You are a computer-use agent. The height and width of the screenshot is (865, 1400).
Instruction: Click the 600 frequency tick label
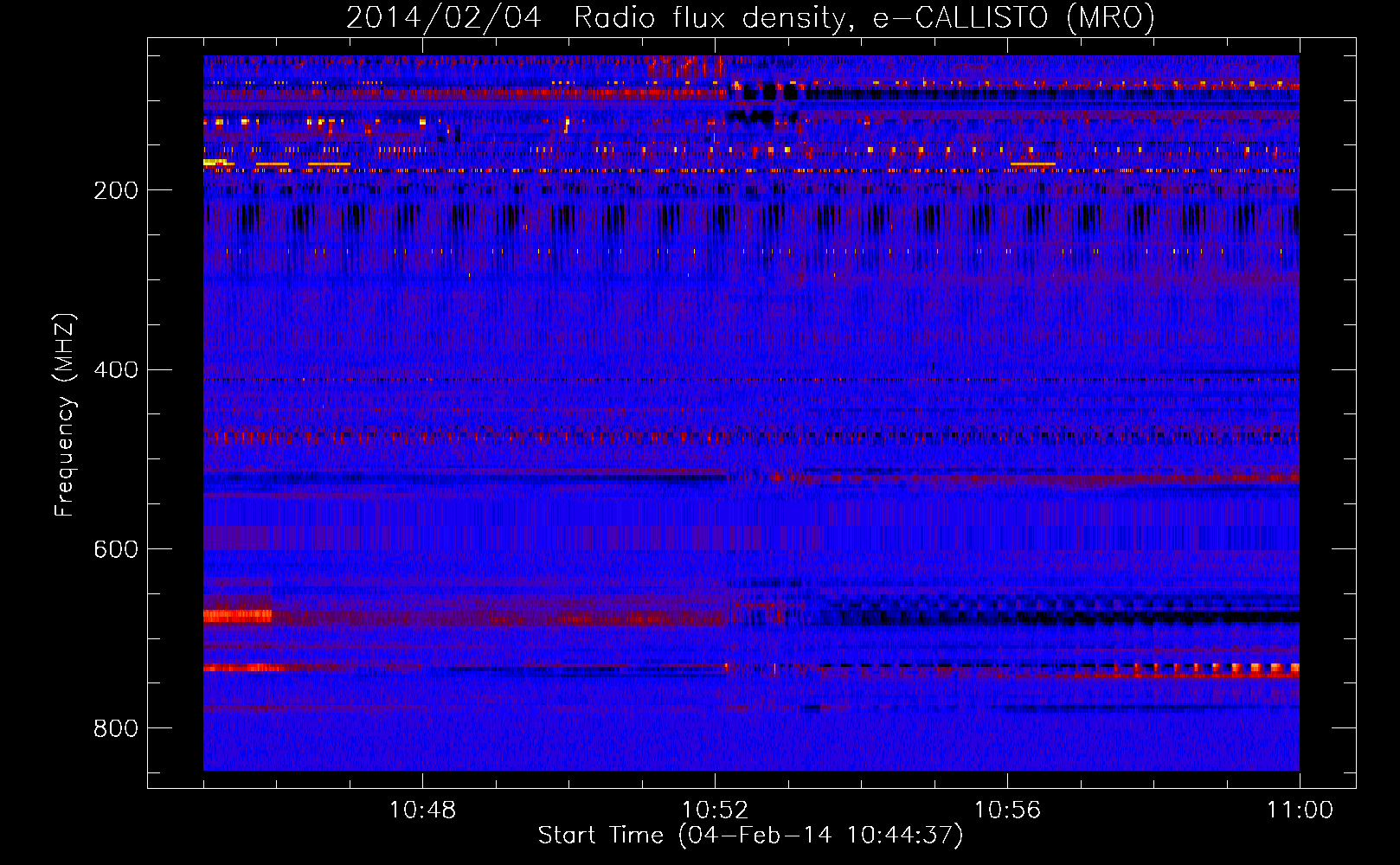tap(116, 550)
